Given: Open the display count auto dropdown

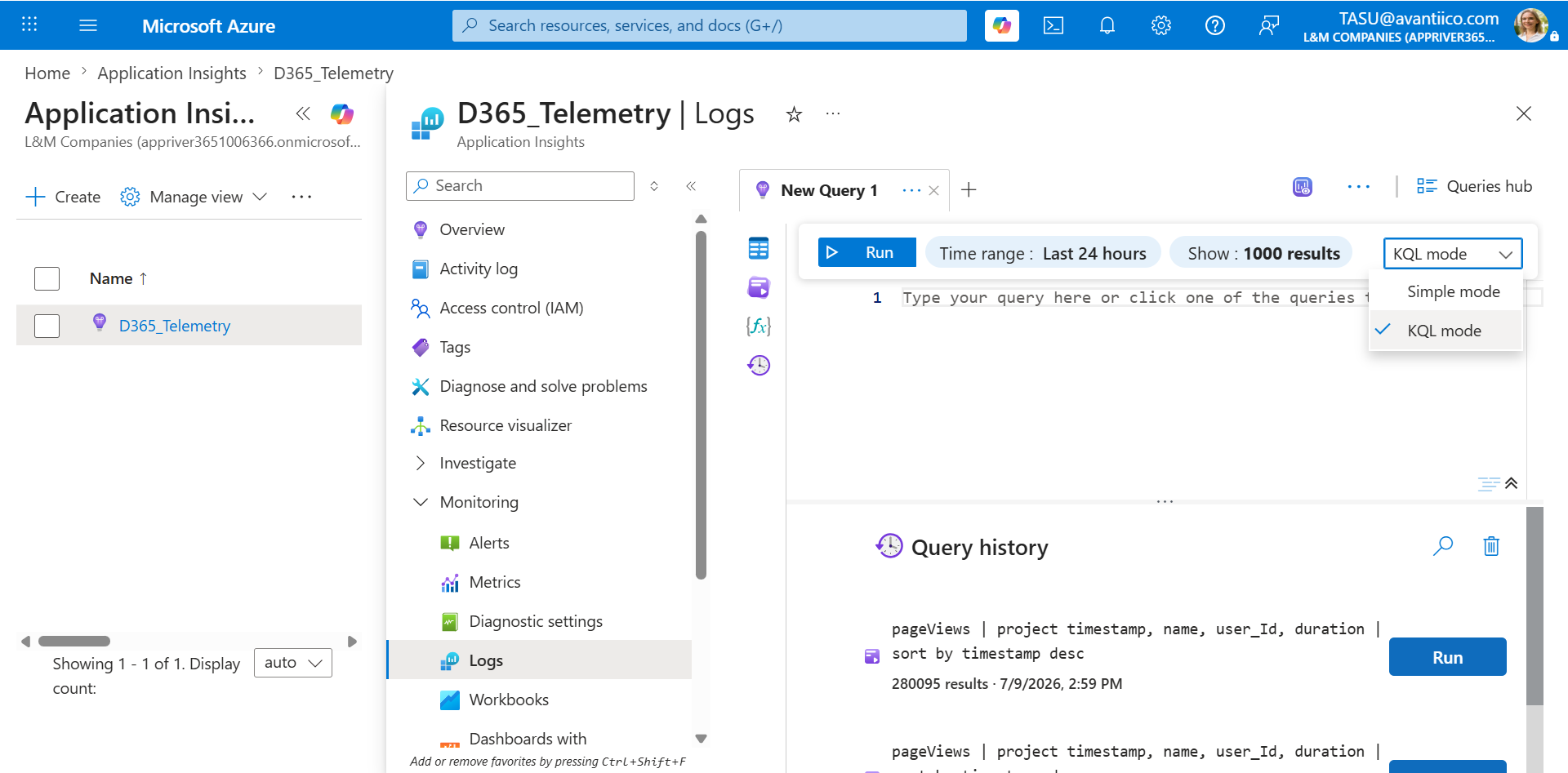Looking at the screenshot, I should point(293,663).
